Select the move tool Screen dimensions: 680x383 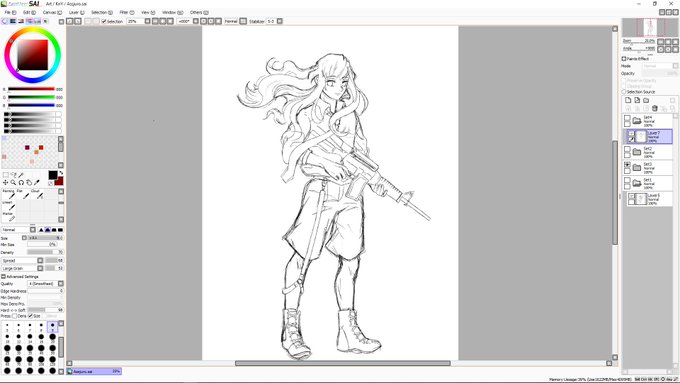tap(6, 183)
